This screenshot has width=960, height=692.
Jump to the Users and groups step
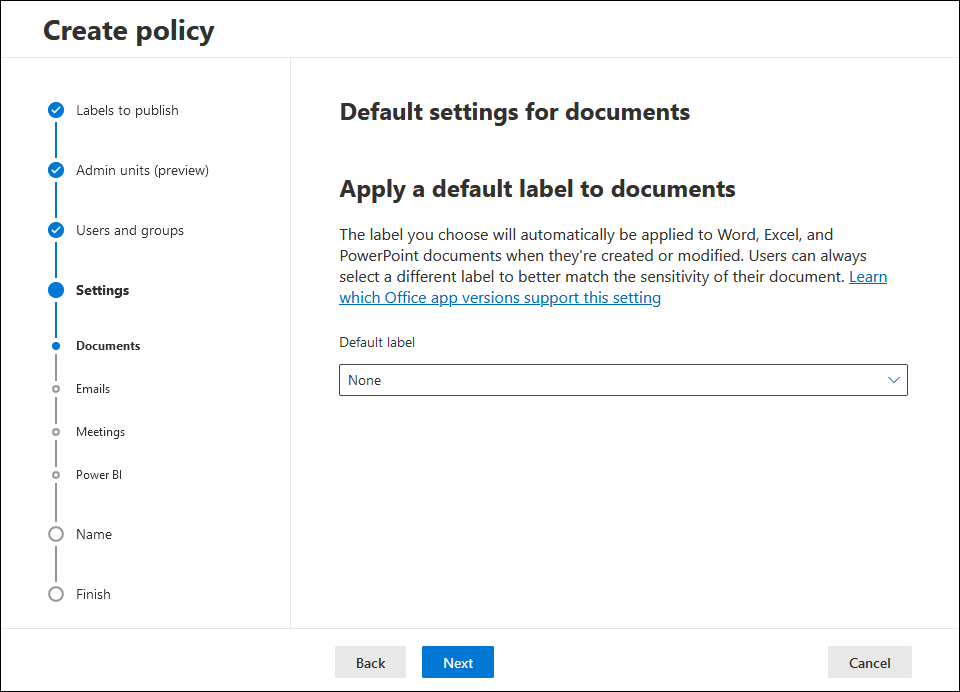(130, 230)
